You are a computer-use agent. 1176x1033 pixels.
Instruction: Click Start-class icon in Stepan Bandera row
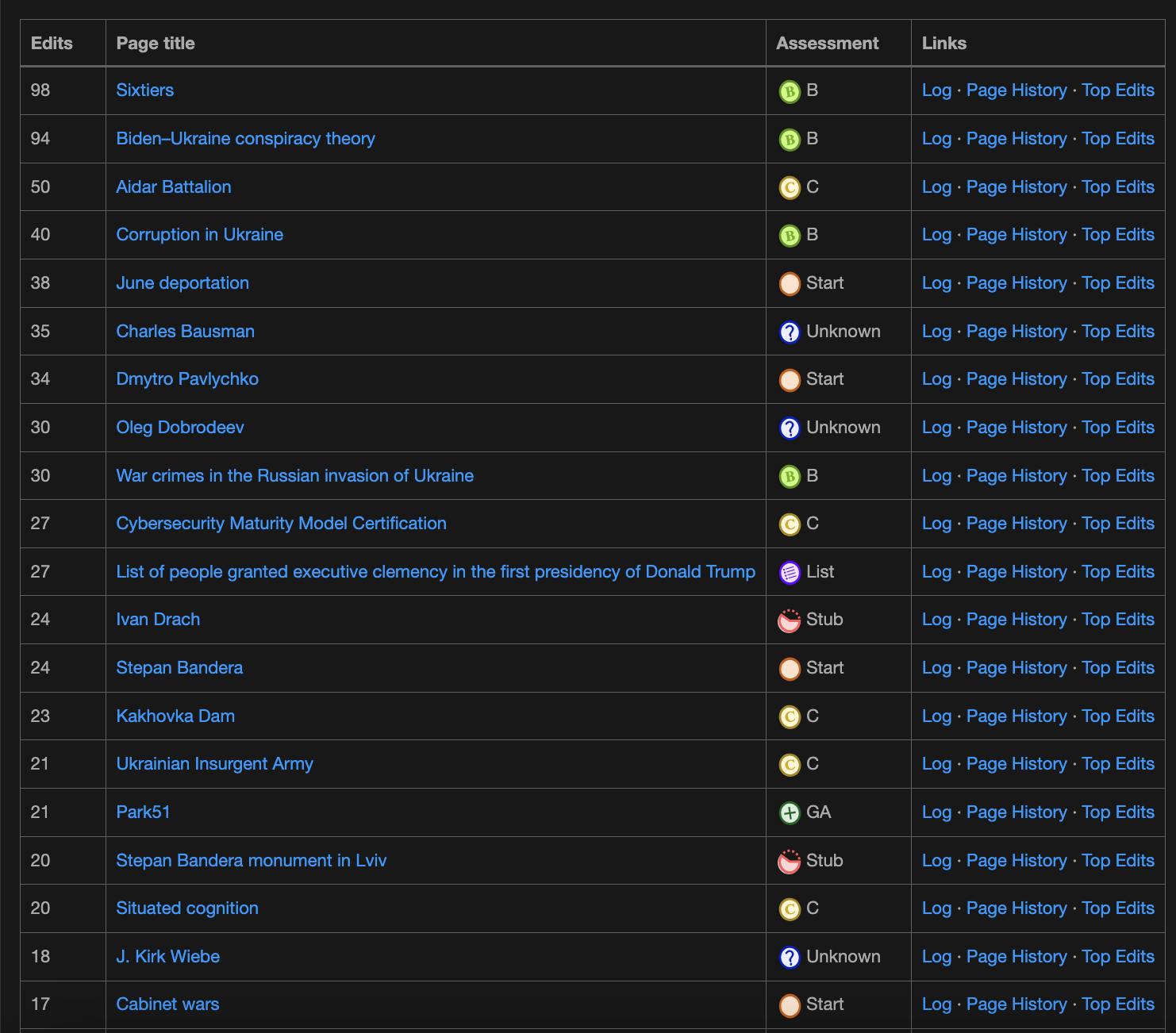pos(789,669)
